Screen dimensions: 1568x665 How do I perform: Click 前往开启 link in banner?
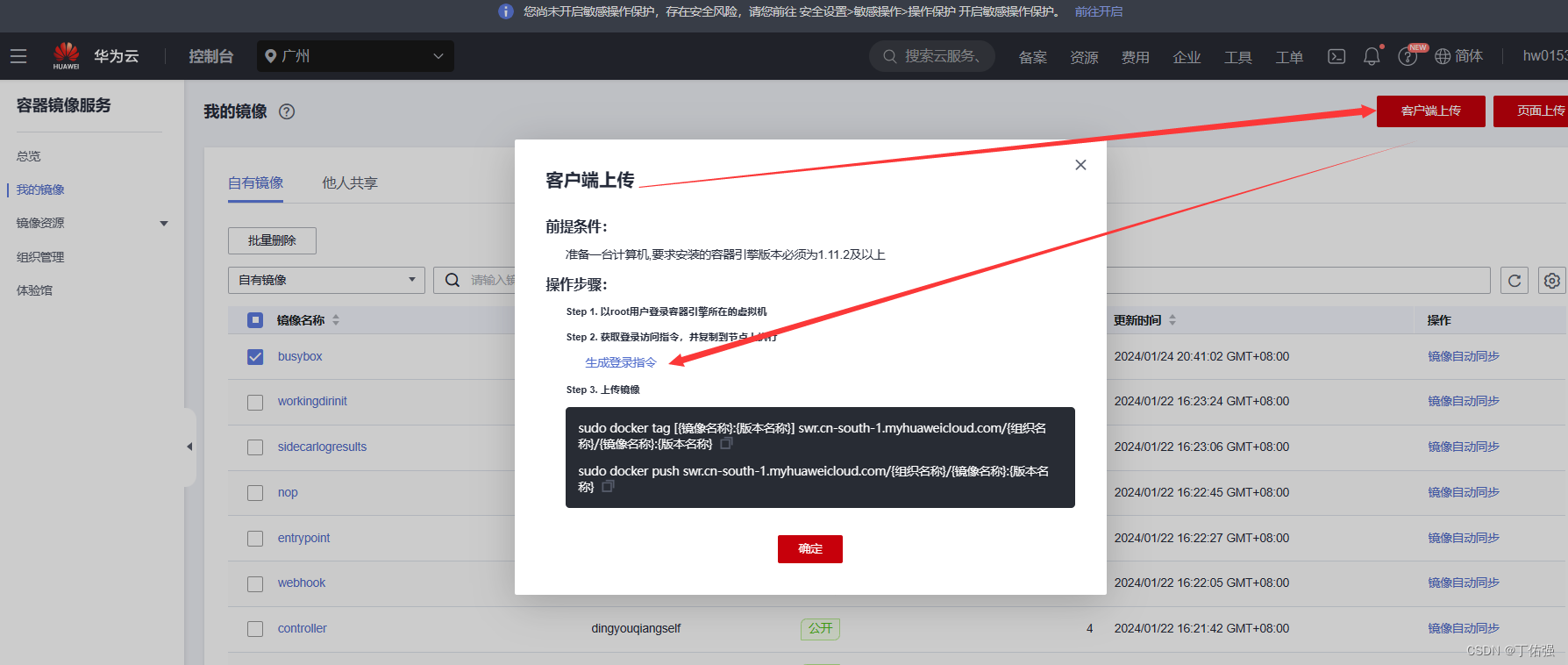1099,11
